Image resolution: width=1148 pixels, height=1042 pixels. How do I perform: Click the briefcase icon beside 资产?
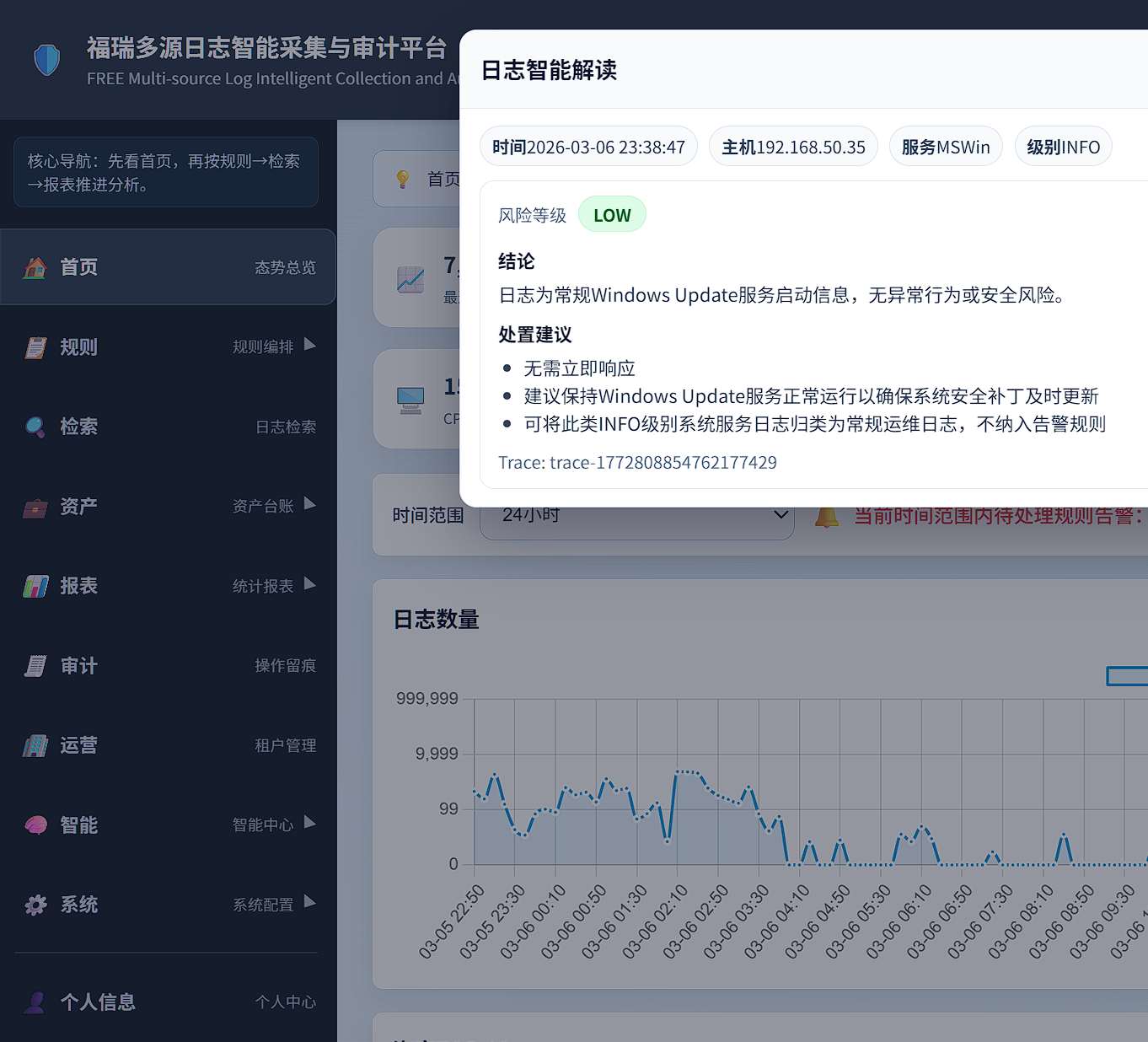[35, 508]
